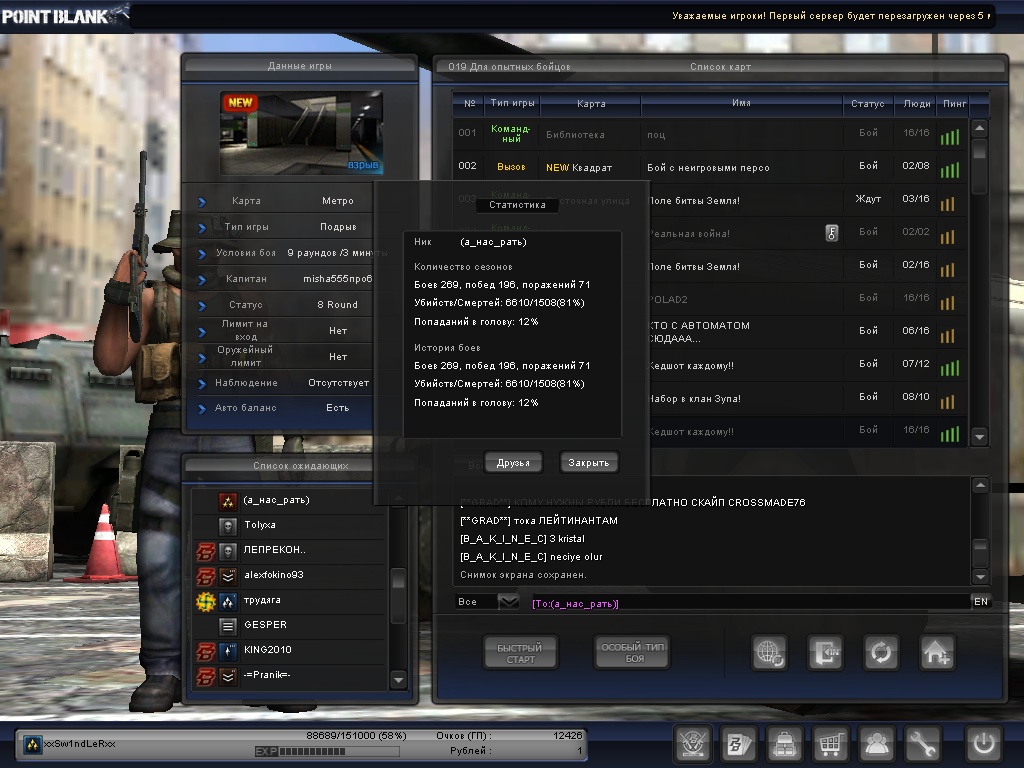Click rank icon next to GESPER
The height and width of the screenshot is (768, 1024).
point(227,626)
